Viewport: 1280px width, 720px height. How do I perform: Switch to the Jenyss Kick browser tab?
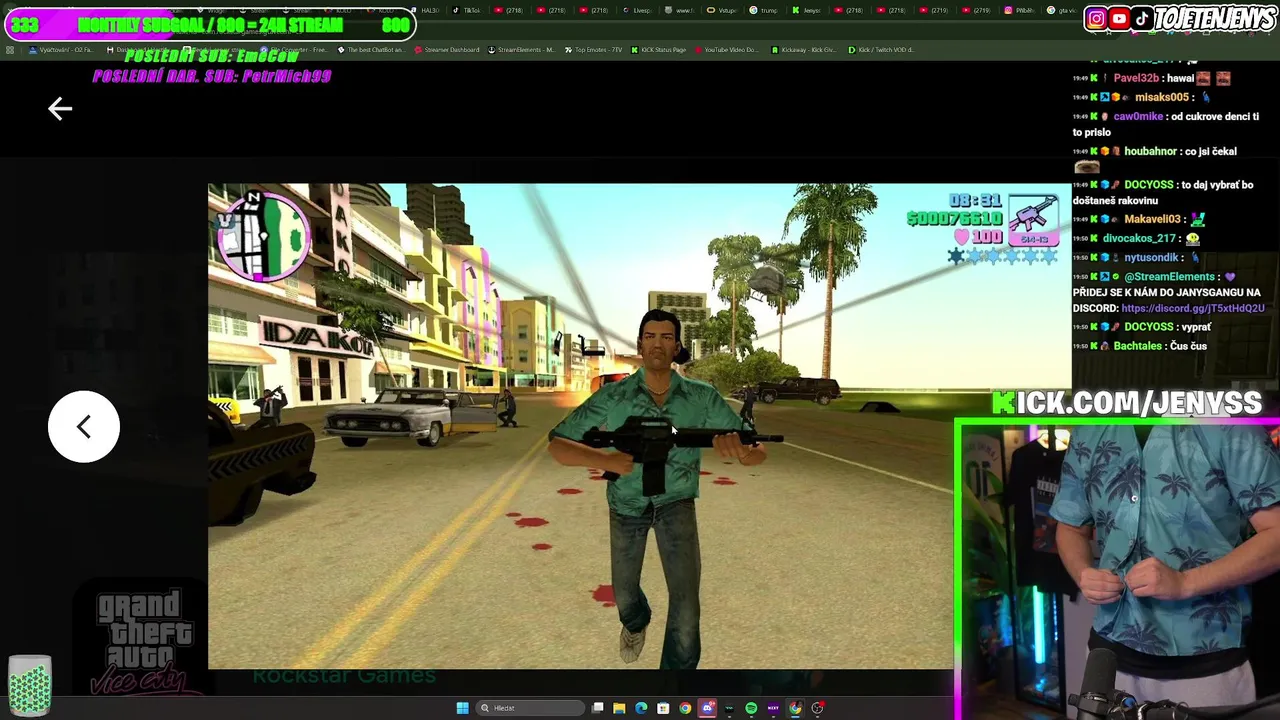pyautogui.click(x=807, y=10)
